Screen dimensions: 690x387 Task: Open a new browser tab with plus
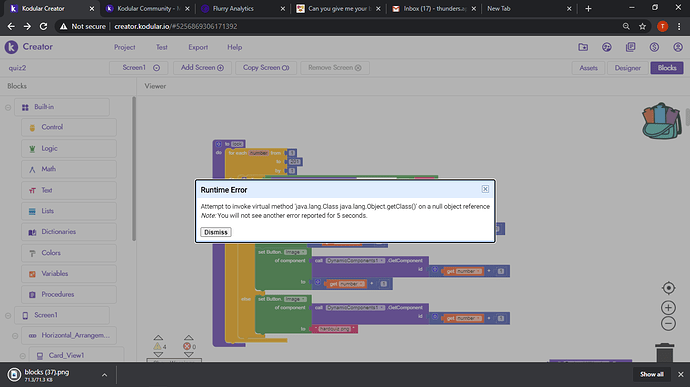[x=588, y=8]
